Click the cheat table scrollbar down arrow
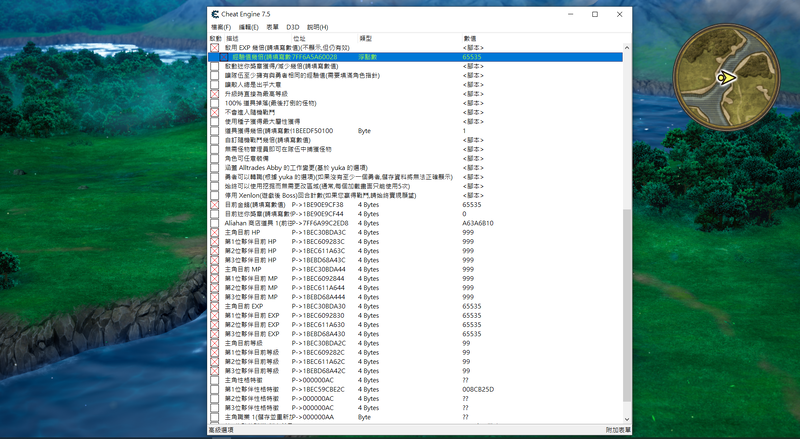 pos(627,419)
